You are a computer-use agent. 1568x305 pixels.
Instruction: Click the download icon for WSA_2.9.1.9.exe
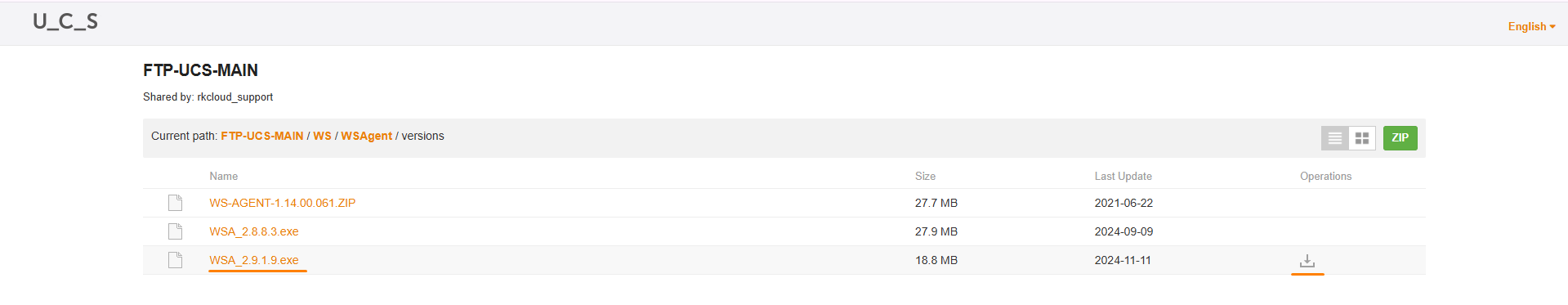(x=1307, y=261)
